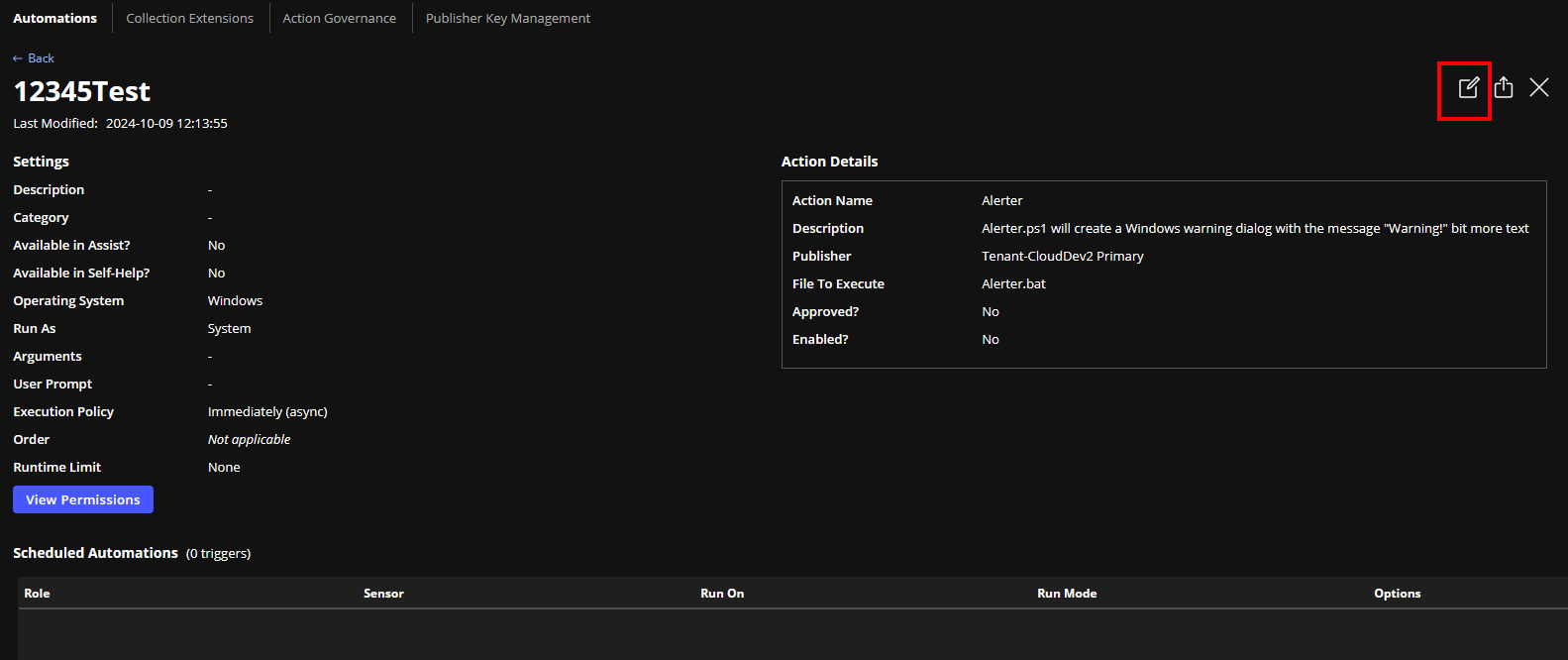This screenshot has width=1568, height=660.
Task: Click the Options column header
Action: pyautogui.click(x=1397, y=594)
